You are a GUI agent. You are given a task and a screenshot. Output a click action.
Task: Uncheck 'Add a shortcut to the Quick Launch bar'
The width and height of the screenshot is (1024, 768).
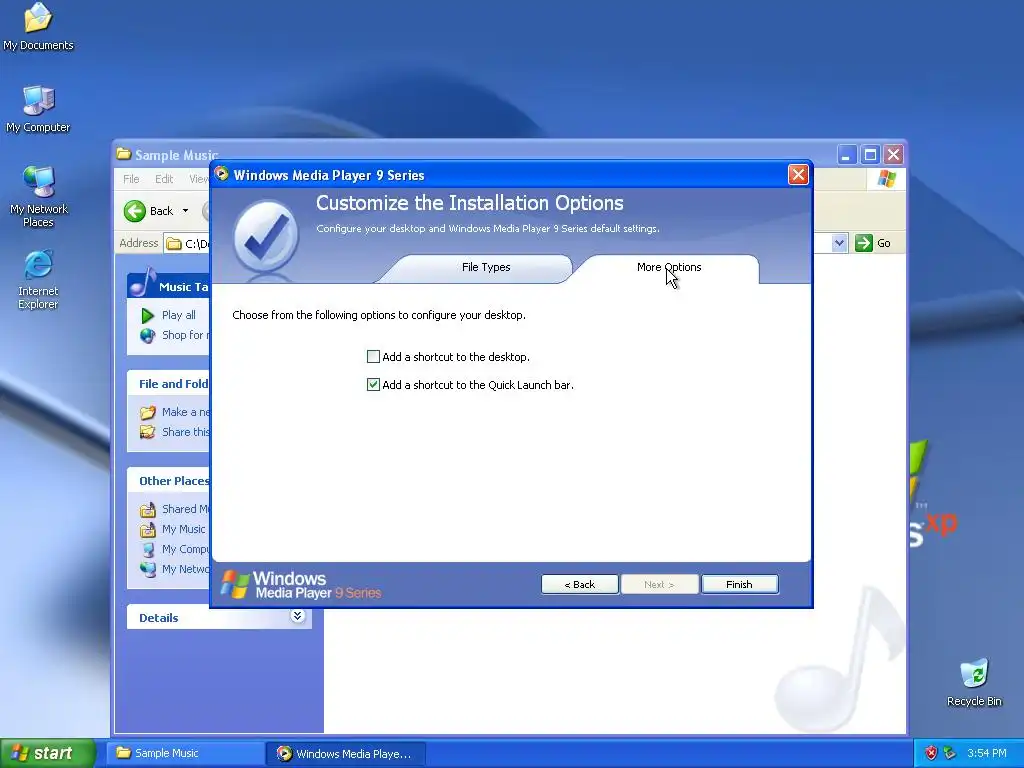[x=373, y=385]
